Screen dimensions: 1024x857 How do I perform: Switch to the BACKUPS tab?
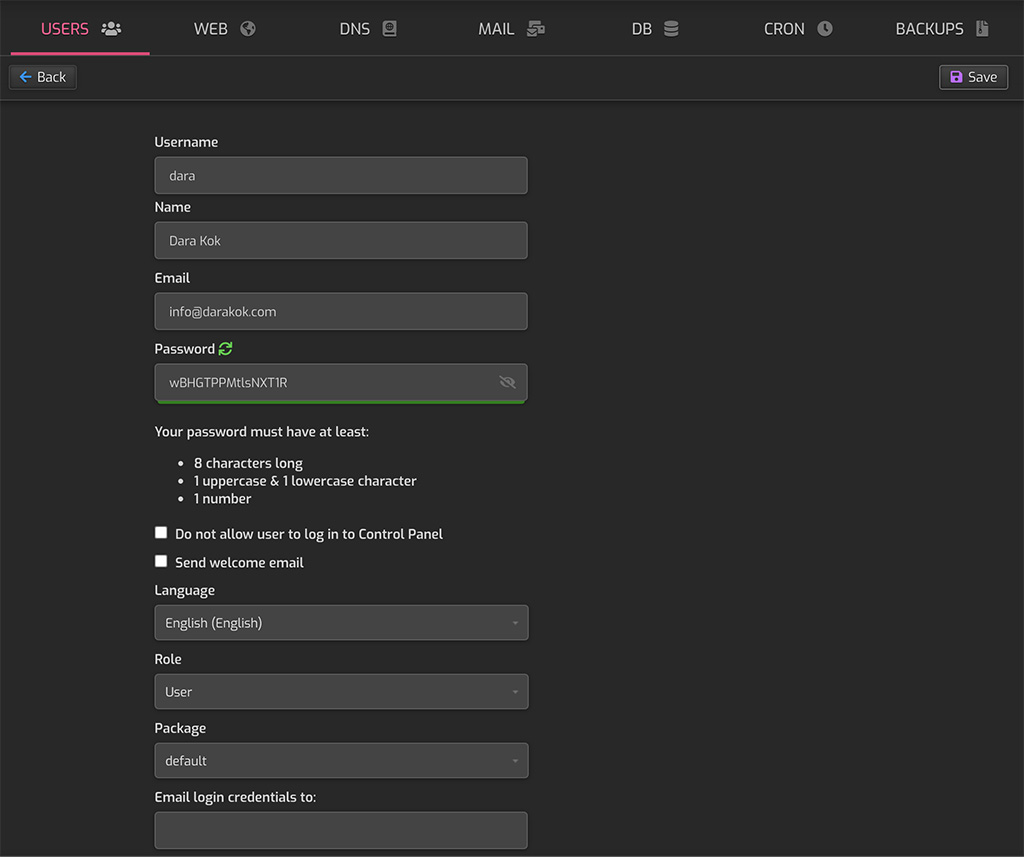click(x=942, y=29)
